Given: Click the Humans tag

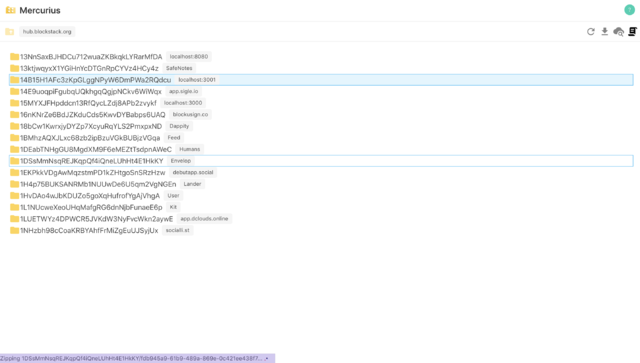Looking at the screenshot, I should pos(189,149).
